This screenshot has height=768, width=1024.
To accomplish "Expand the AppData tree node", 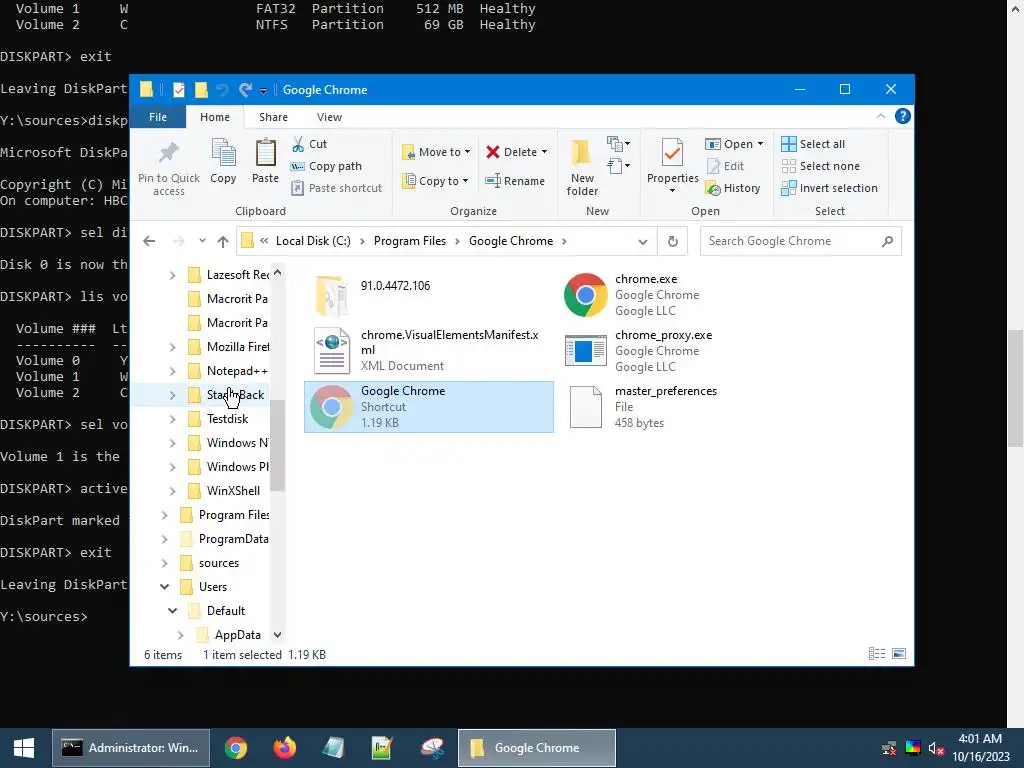I will point(180,635).
